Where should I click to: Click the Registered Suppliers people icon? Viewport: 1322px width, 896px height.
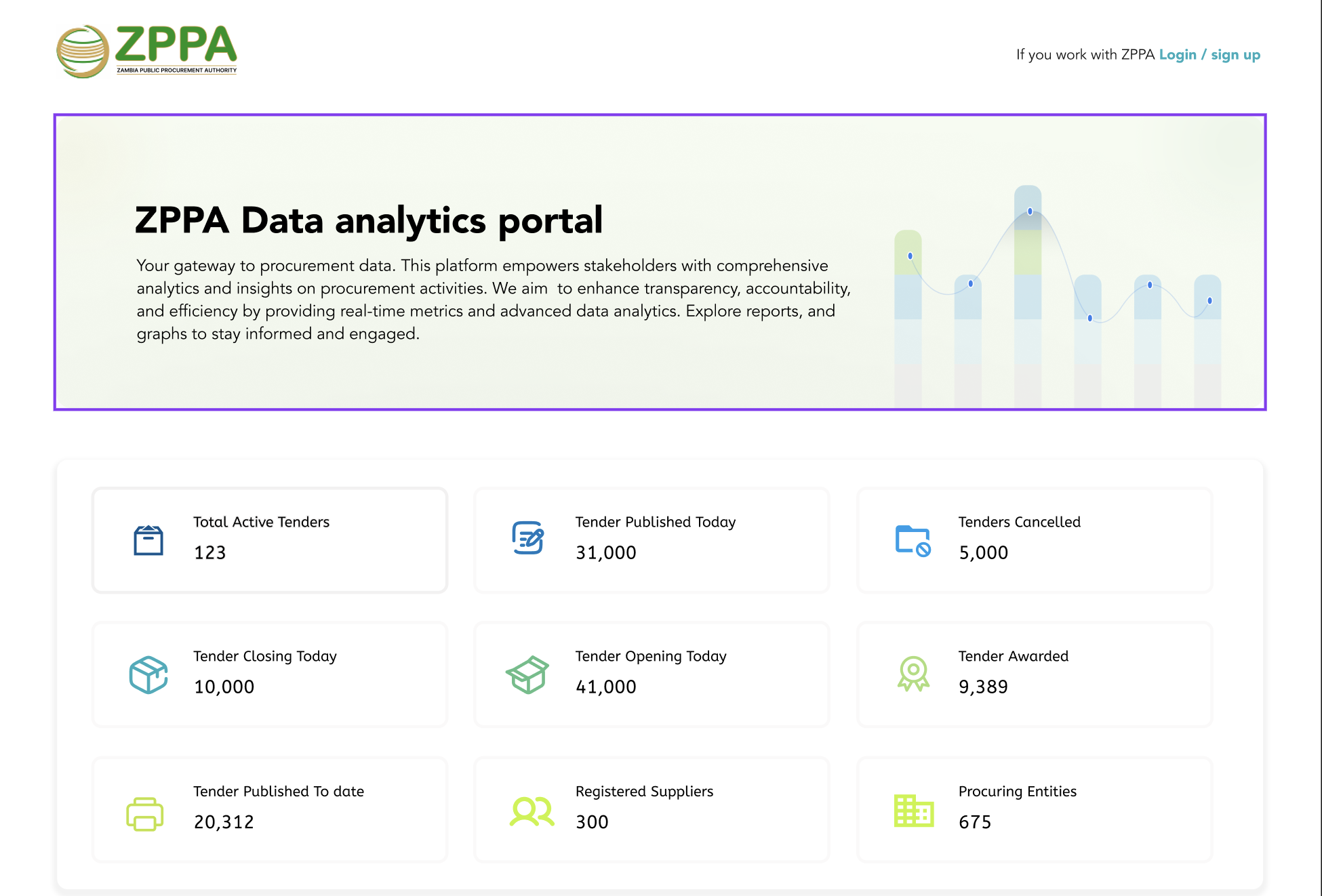pyautogui.click(x=532, y=811)
